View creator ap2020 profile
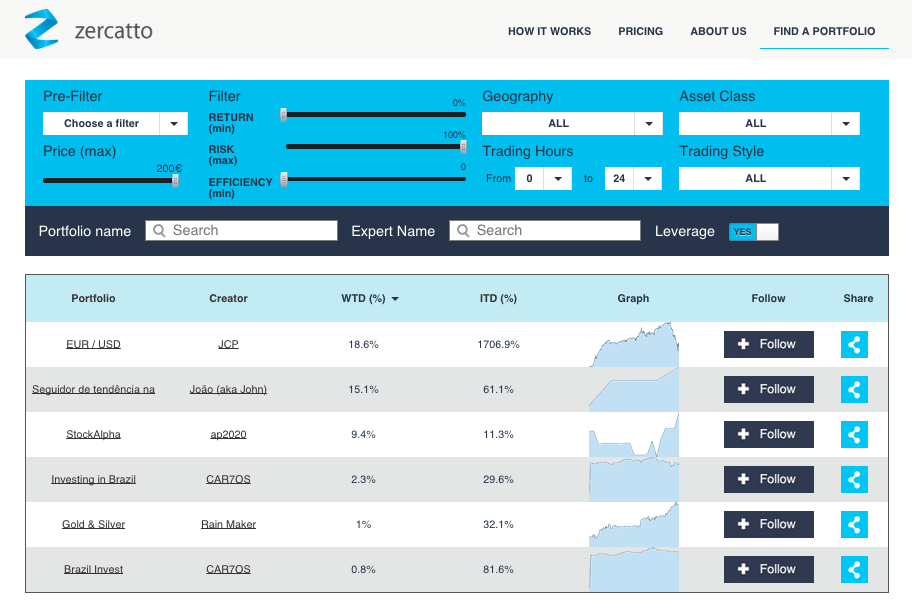 point(228,434)
